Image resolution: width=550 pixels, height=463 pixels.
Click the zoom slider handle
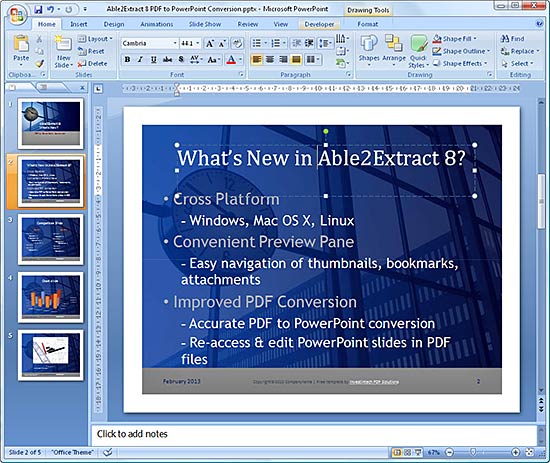pos(473,452)
